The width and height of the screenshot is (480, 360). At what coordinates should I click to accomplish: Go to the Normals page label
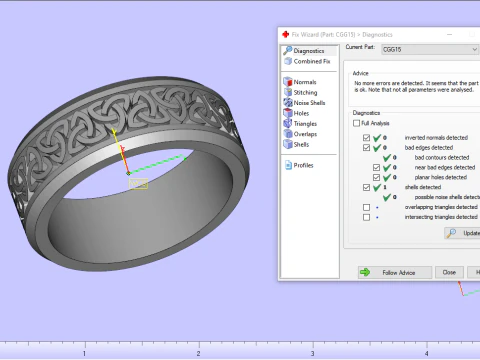pyautogui.click(x=305, y=82)
